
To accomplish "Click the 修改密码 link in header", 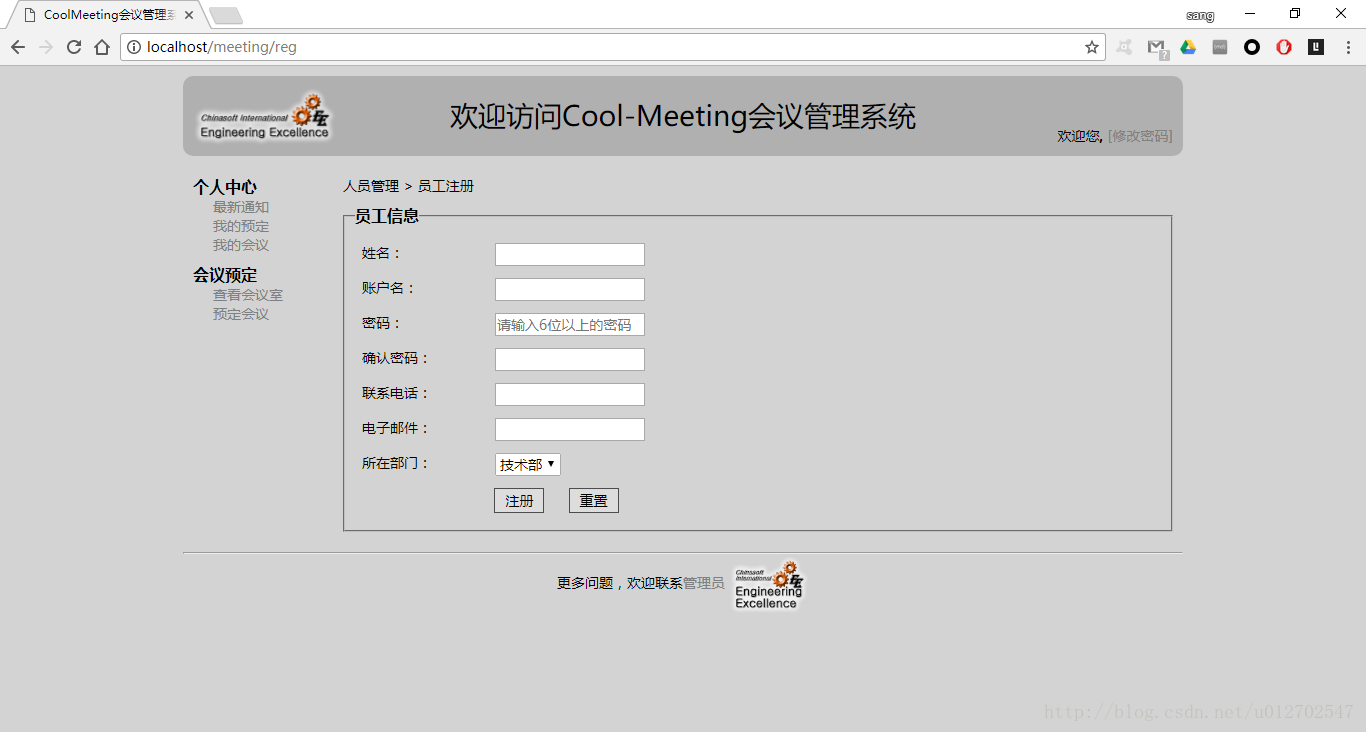I will click(x=1140, y=136).
